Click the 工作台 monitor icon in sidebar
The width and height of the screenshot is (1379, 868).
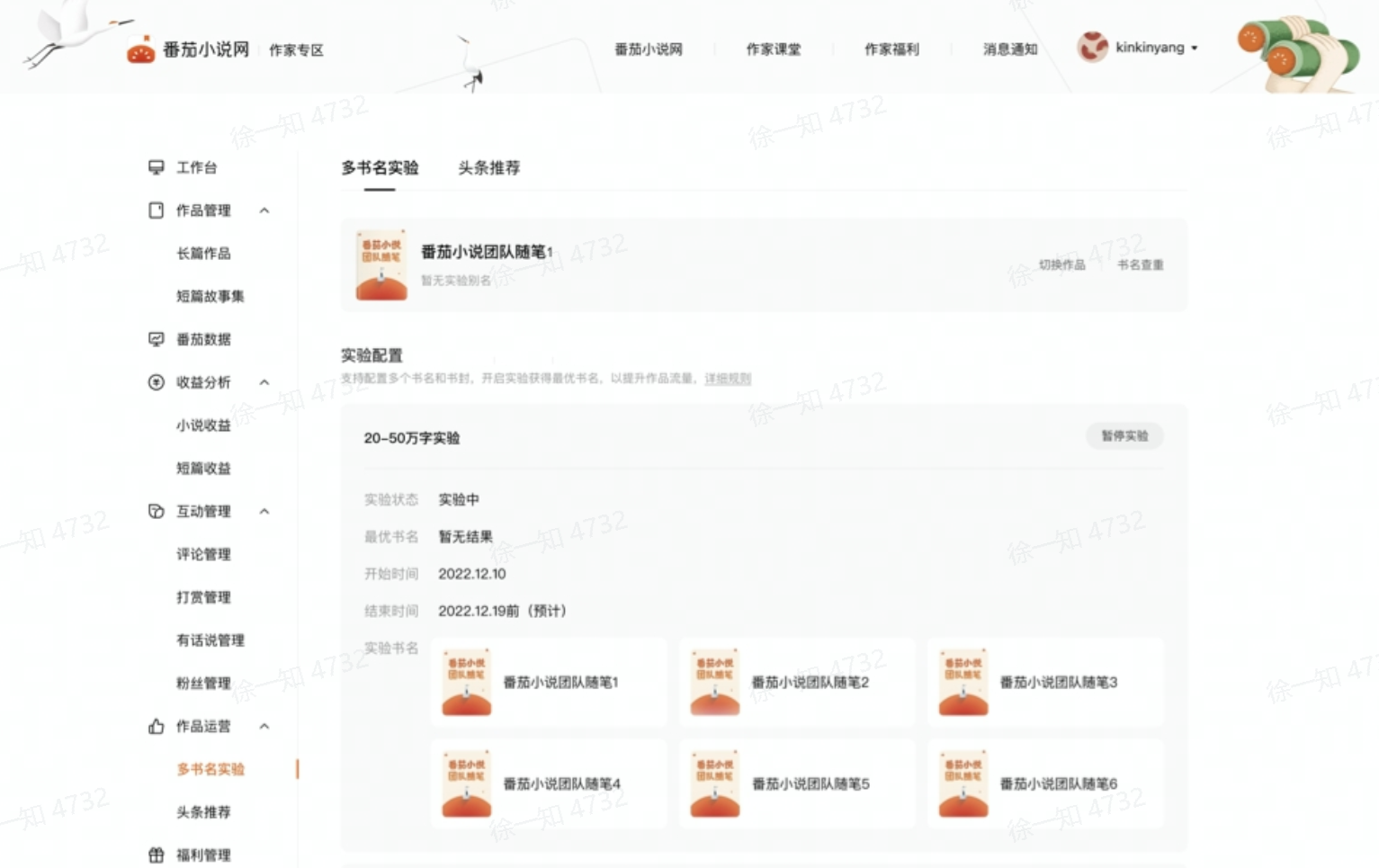coord(157,167)
